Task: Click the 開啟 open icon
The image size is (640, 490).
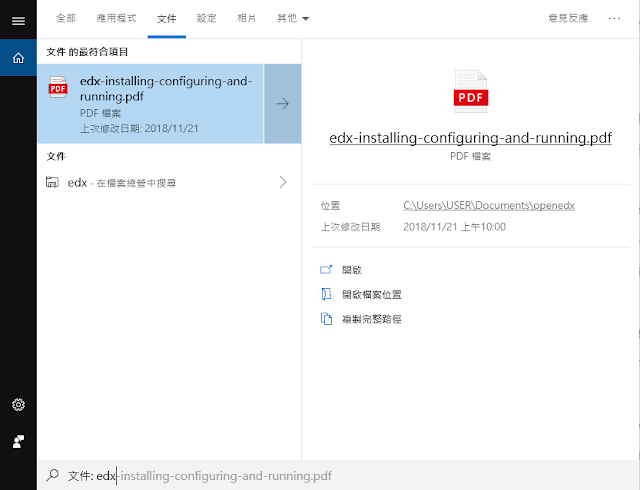Action: point(326,270)
